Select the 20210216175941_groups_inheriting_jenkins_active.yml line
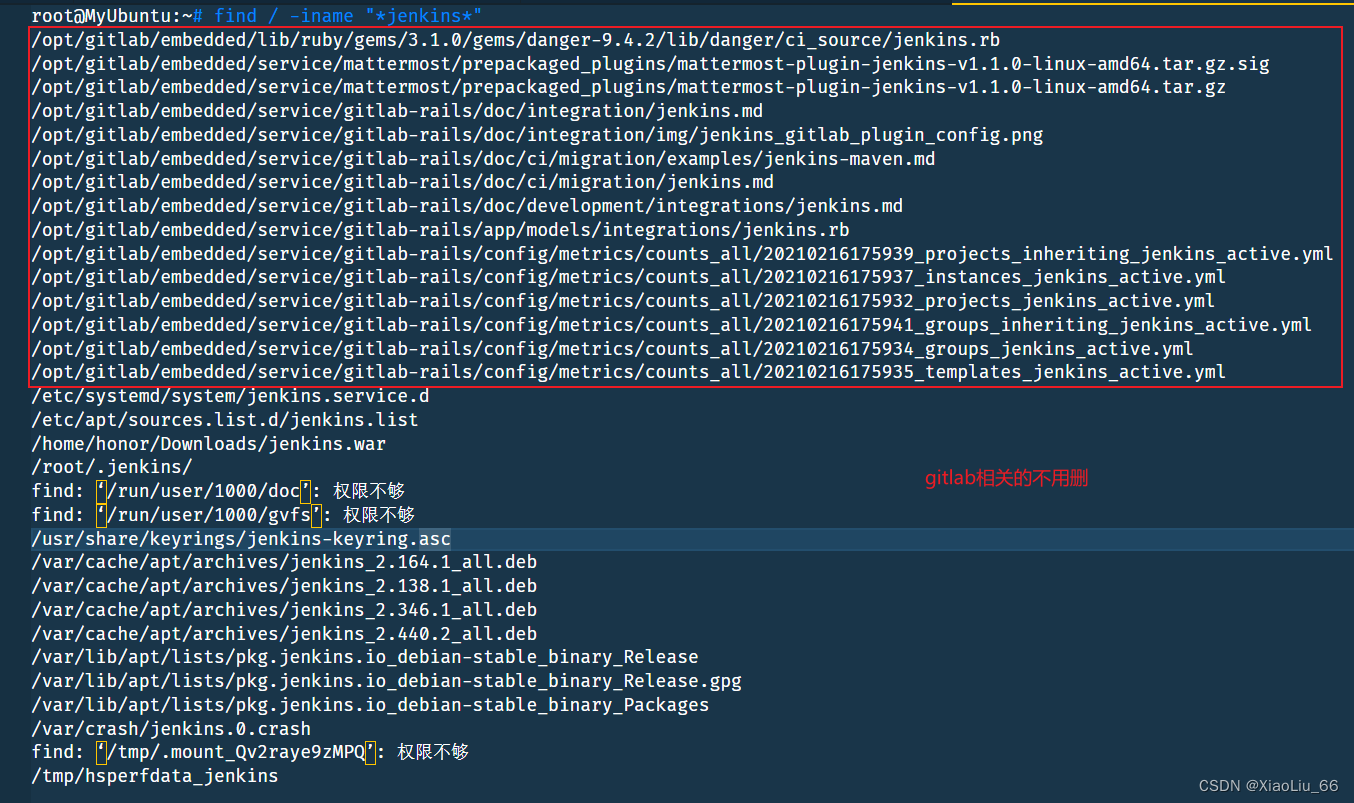The height and width of the screenshot is (803, 1354). click(672, 325)
